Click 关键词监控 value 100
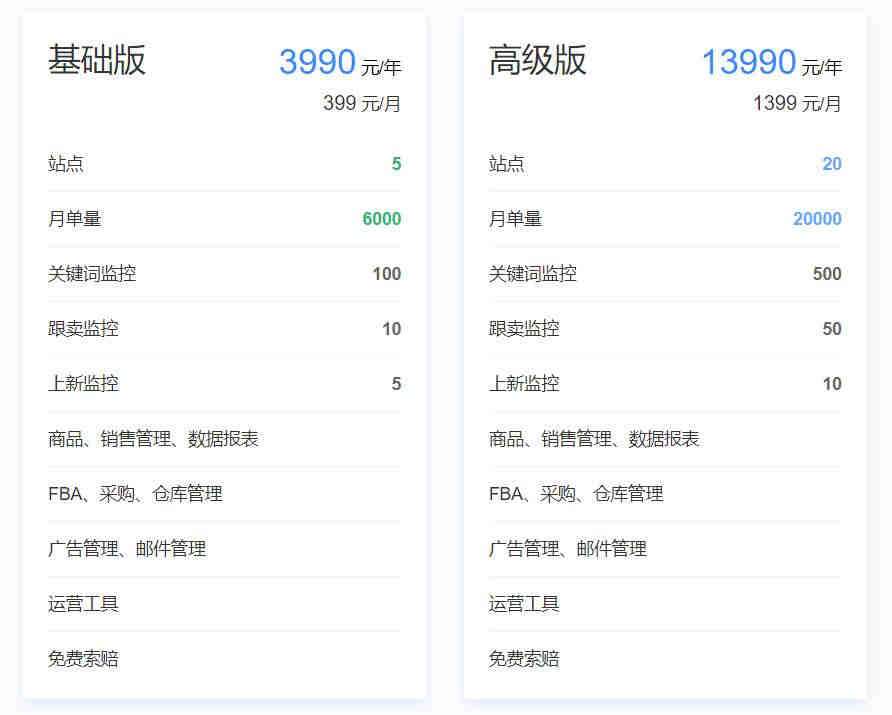The width and height of the screenshot is (892, 715). pyautogui.click(x=387, y=274)
